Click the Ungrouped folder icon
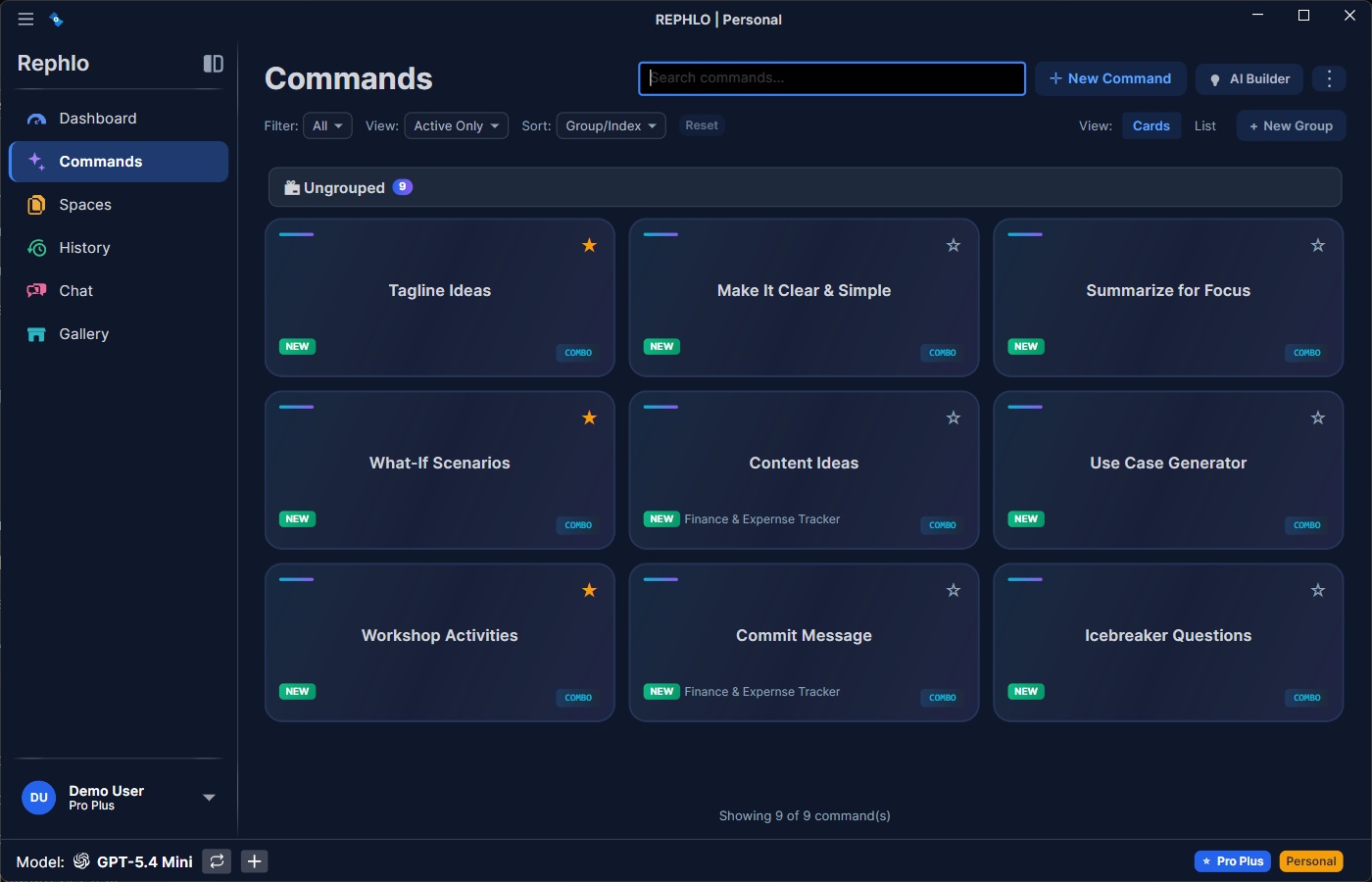1372x882 pixels. point(292,187)
